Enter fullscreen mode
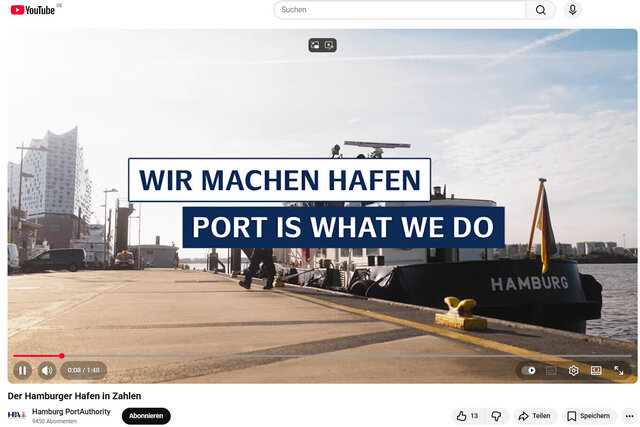This screenshot has height=427, width=640. click(x=619, y=370)
